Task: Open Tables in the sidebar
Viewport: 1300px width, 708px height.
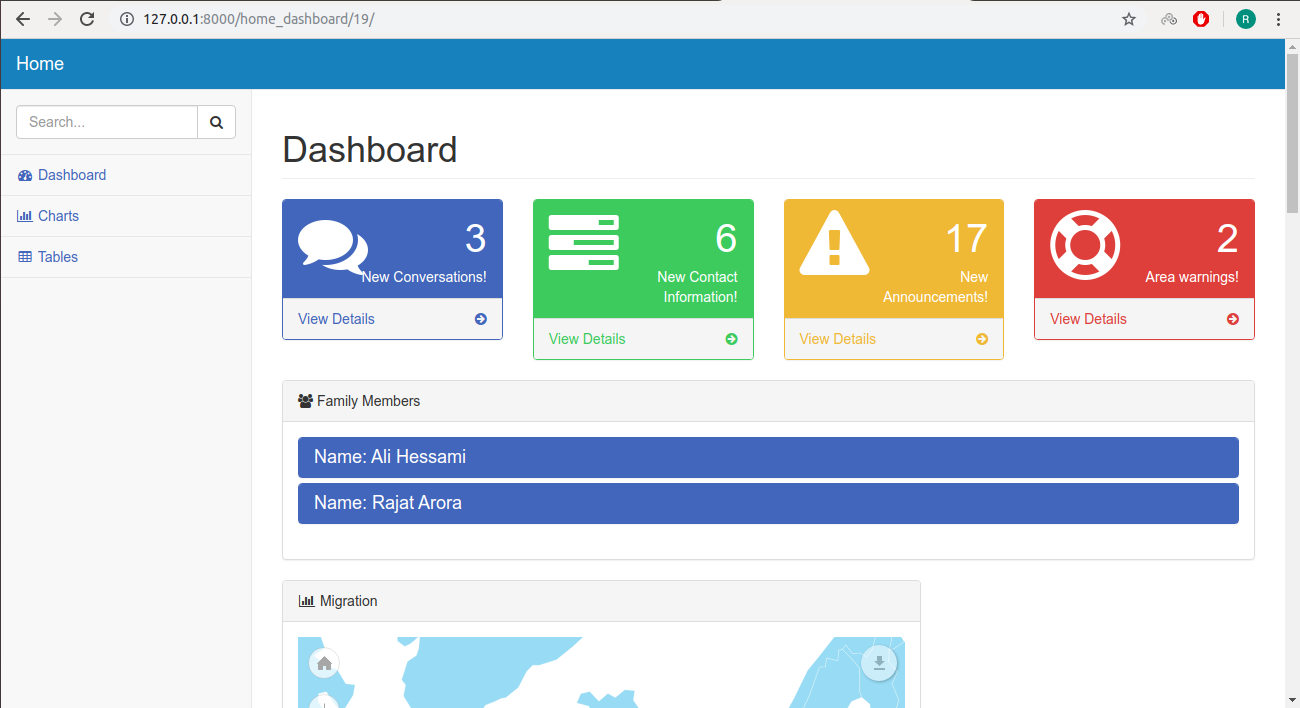Action: [125, 257]
